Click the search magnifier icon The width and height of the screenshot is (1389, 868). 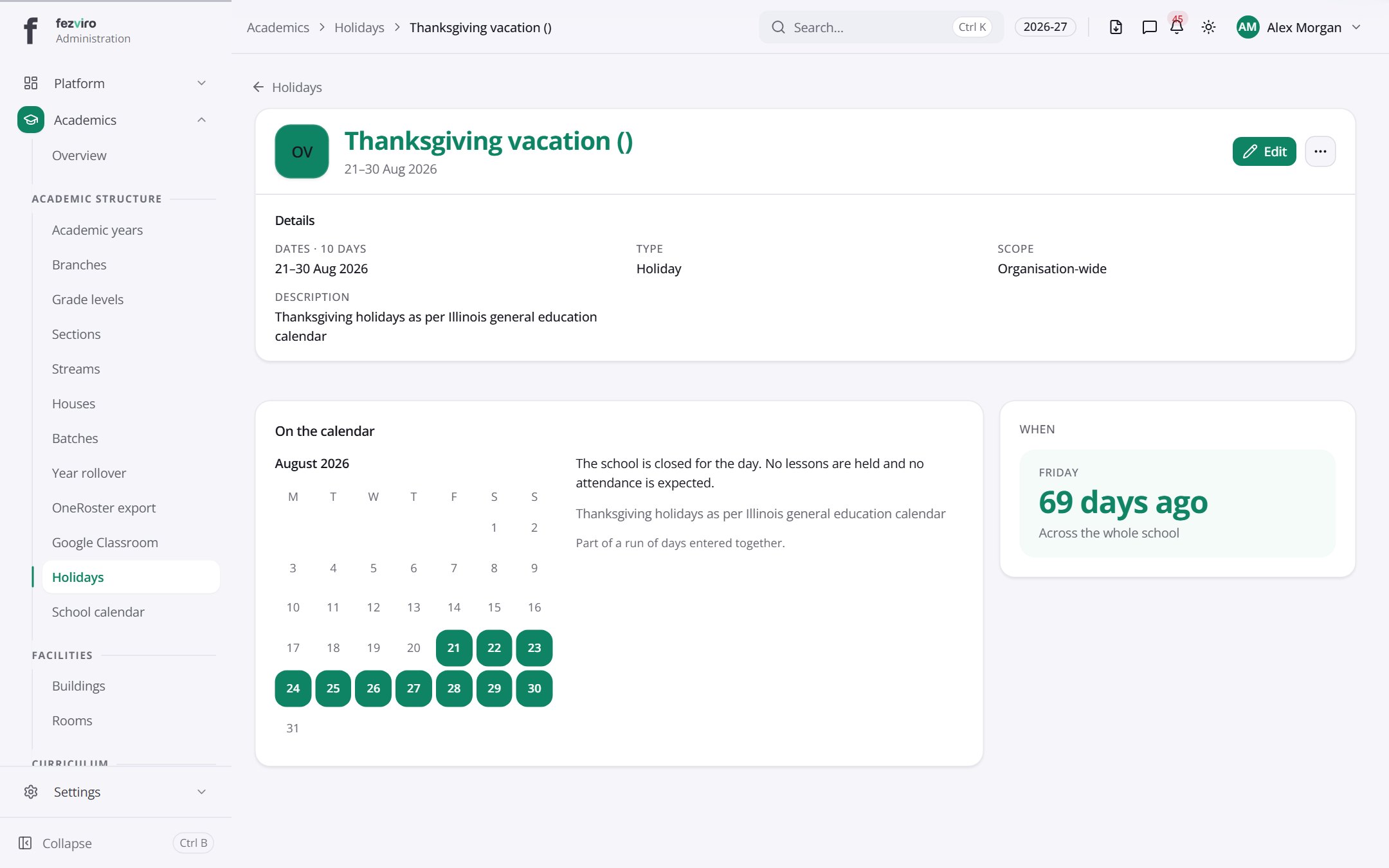[778, 27]
